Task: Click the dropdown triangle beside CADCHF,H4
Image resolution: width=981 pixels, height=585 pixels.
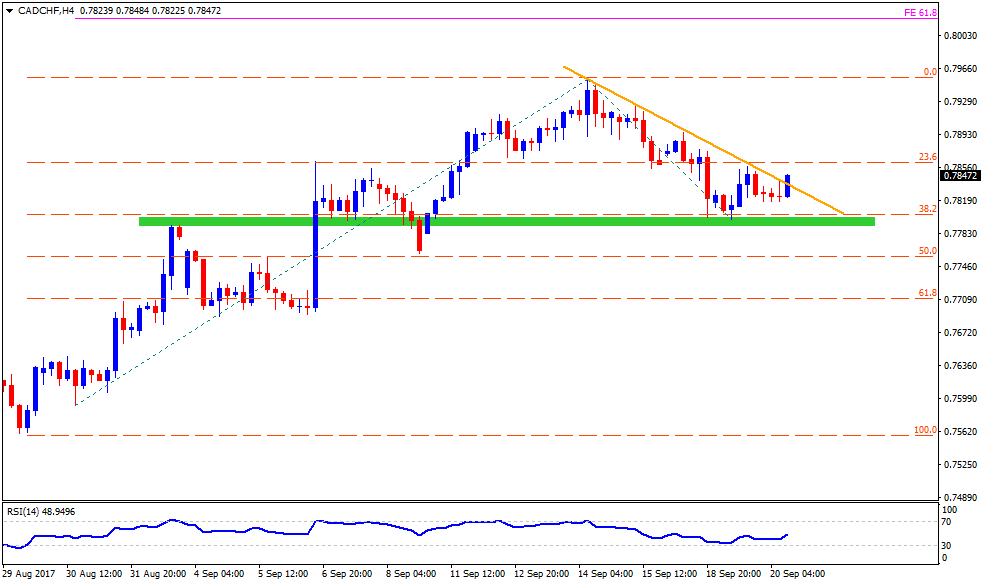Action: (x=9, y=11)
